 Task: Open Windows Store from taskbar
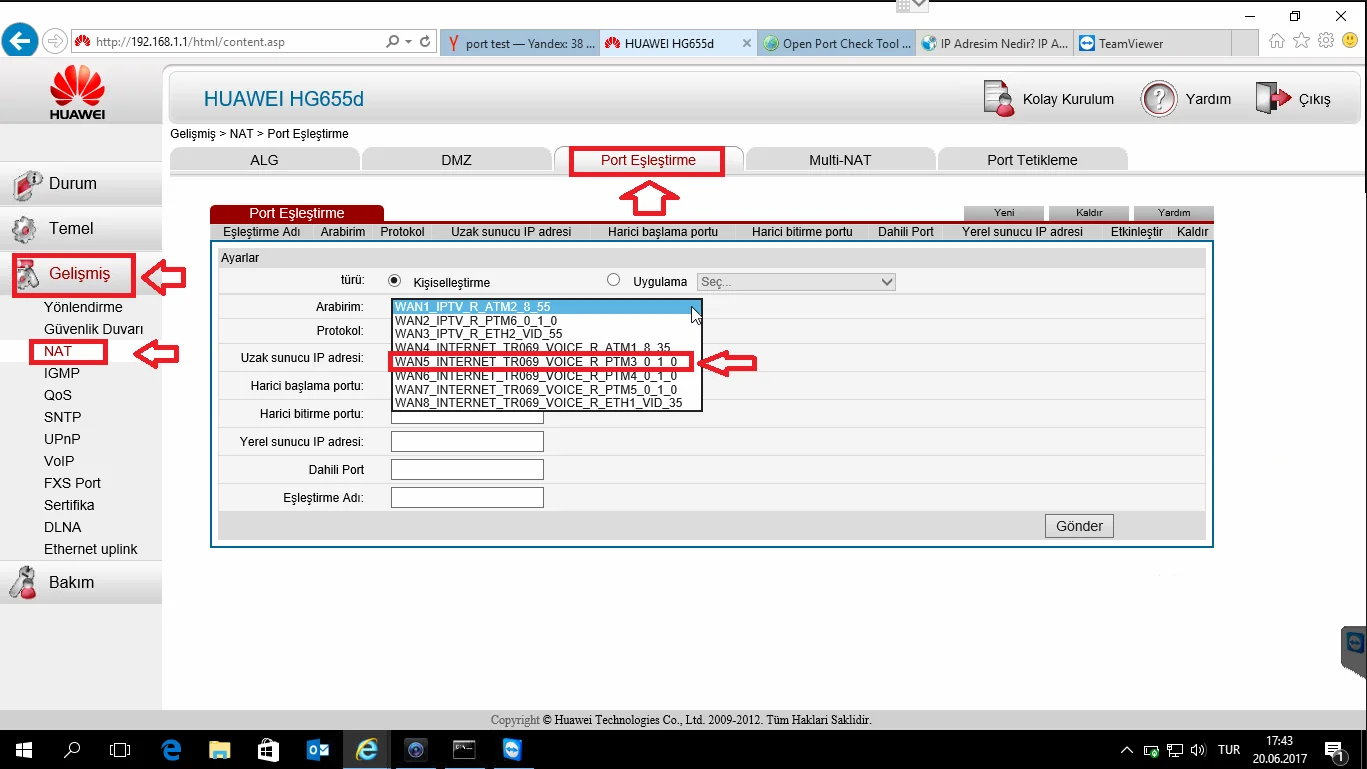pos(269,749)
